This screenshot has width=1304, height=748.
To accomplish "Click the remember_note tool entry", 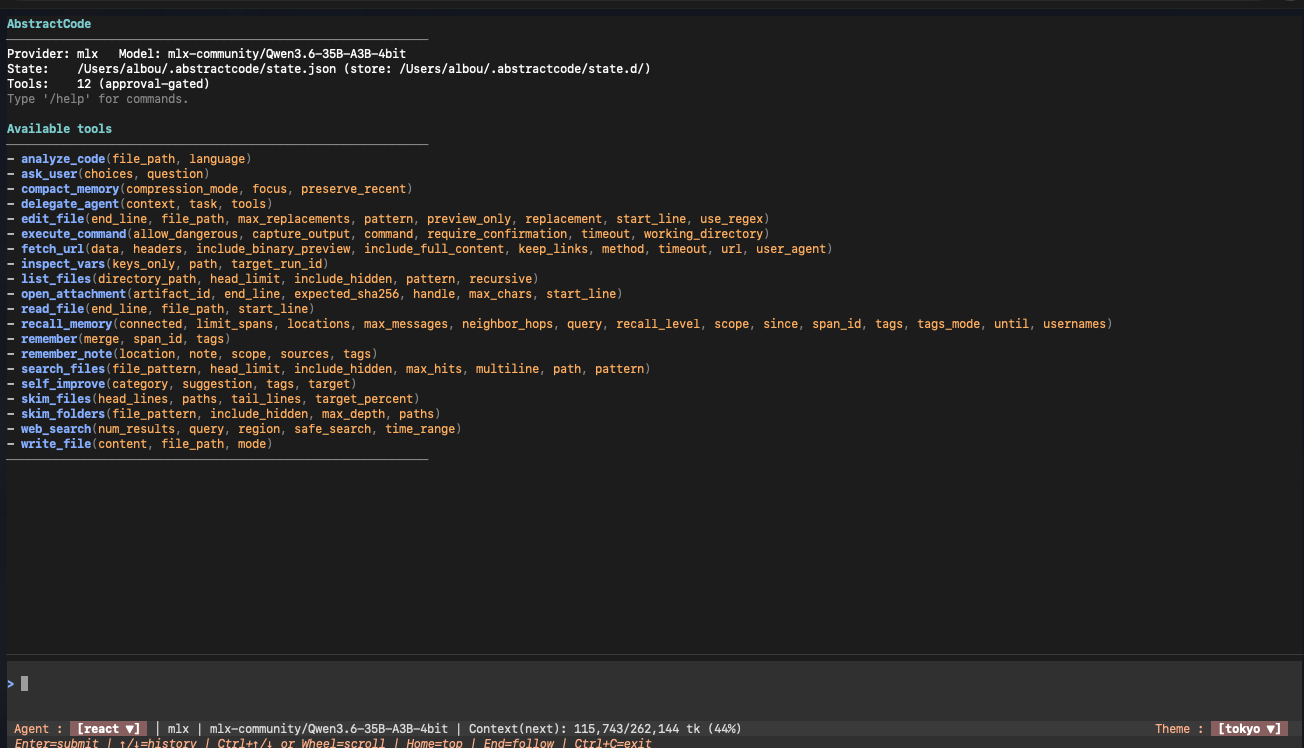I will (191, 354).
